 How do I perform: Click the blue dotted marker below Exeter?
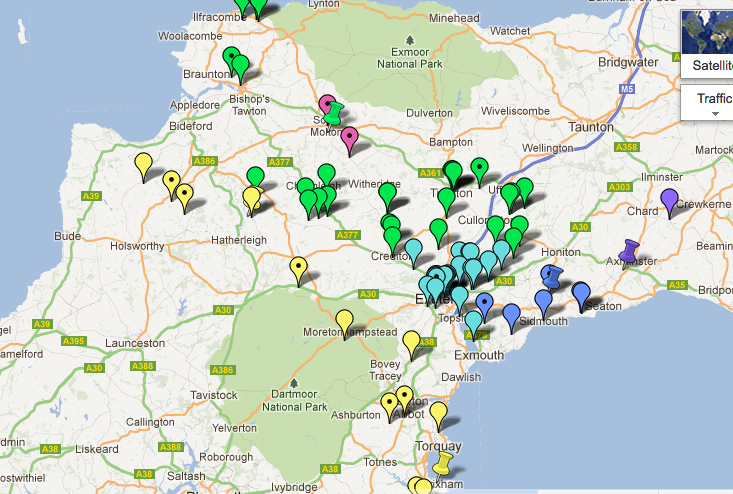coord(485,303)
